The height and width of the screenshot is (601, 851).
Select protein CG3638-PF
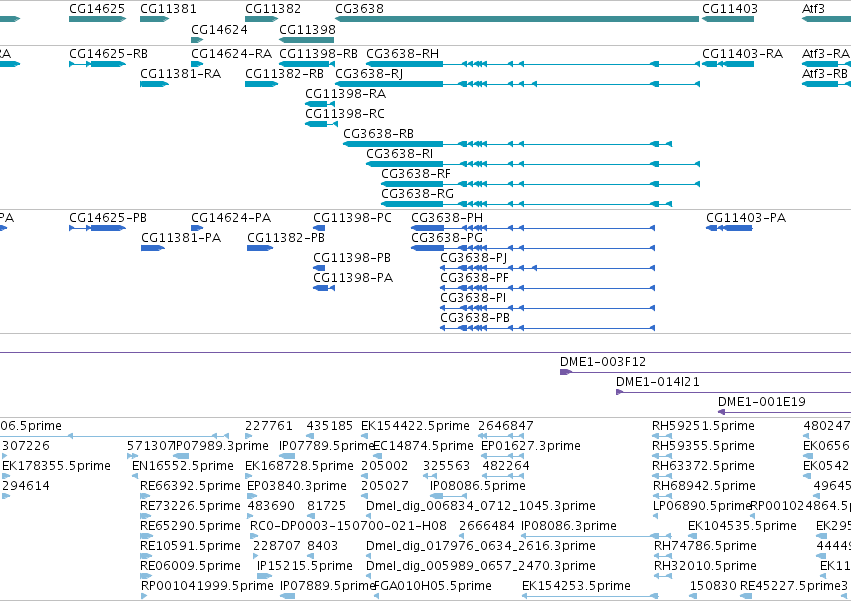pos(475,278)
